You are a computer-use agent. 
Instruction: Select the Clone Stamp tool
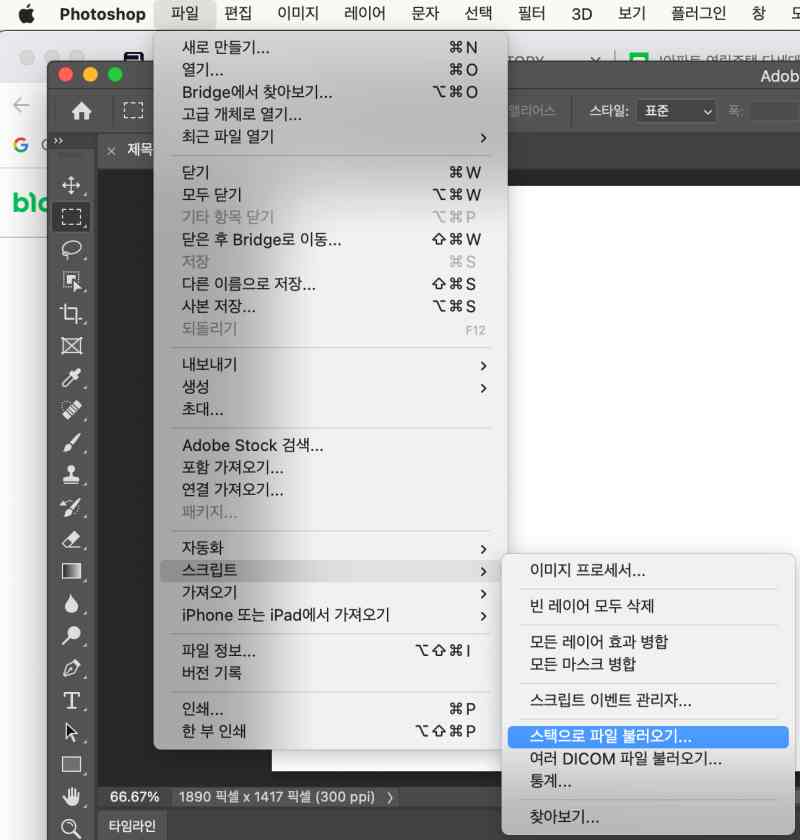tap(71, 475)
